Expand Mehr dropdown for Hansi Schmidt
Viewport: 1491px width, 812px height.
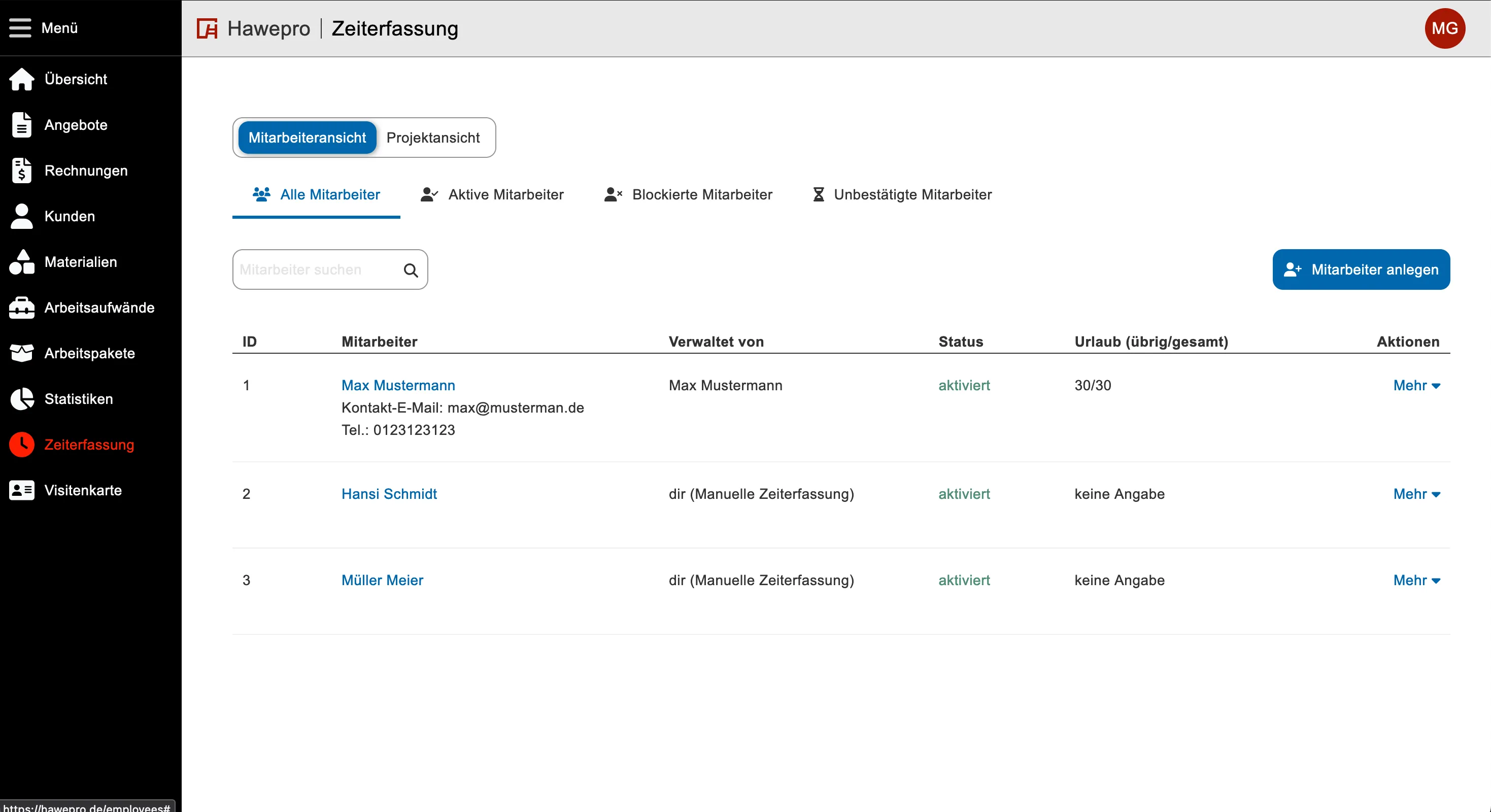(x=1416, y=494)
